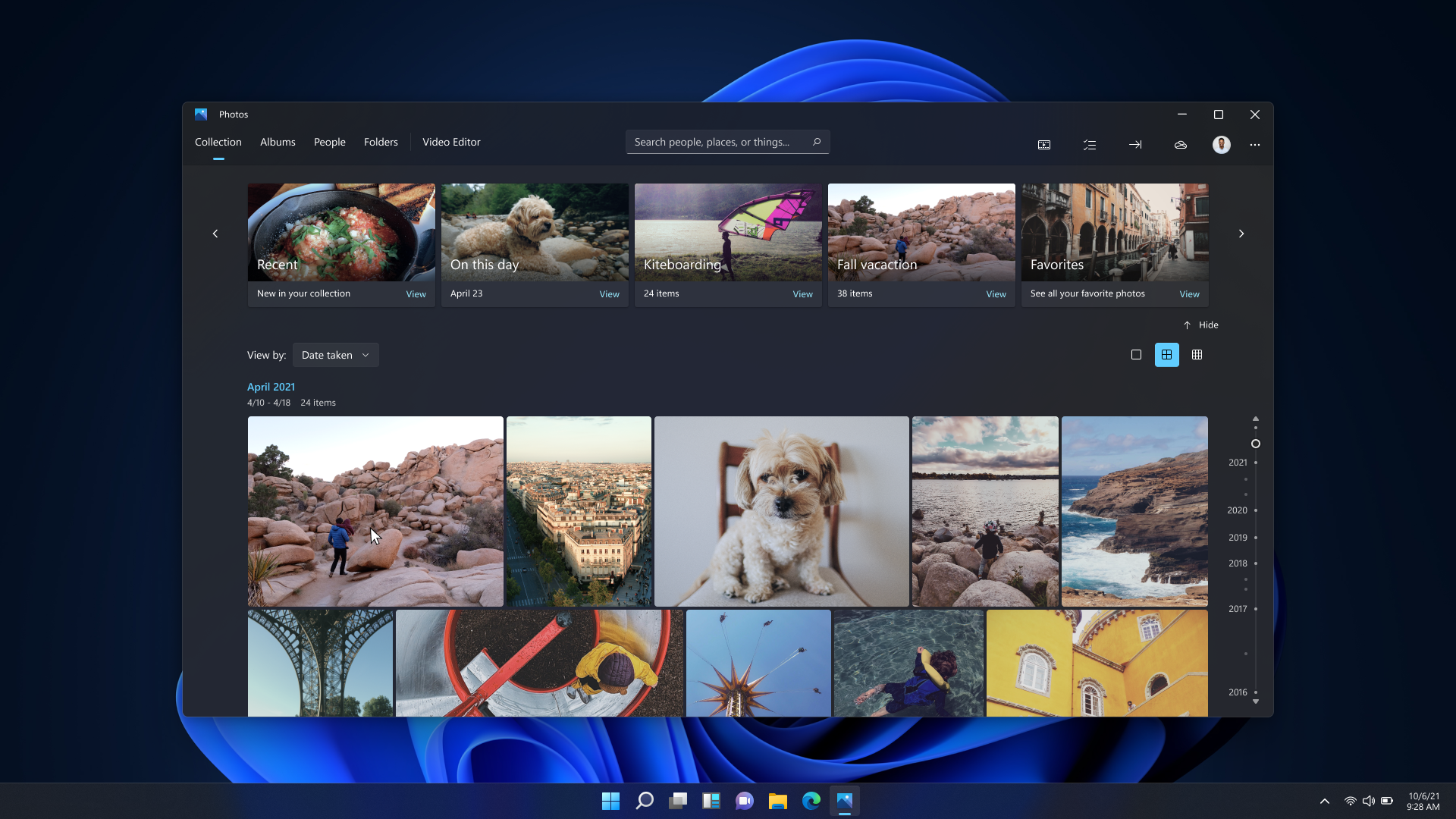
Task: Open the Paris cityscape photo
Action: [578, 511]
